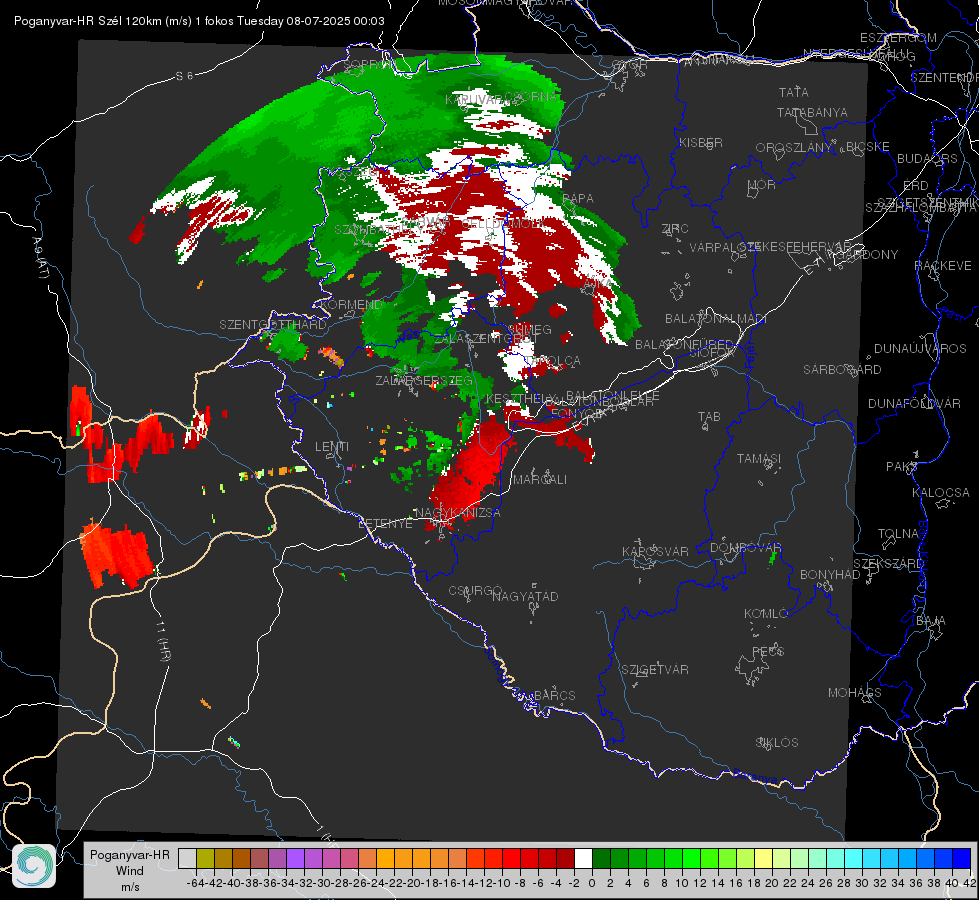Select the RACKEVE town label
The height and width of the screenshot is (900, 979).
[943, 266]
